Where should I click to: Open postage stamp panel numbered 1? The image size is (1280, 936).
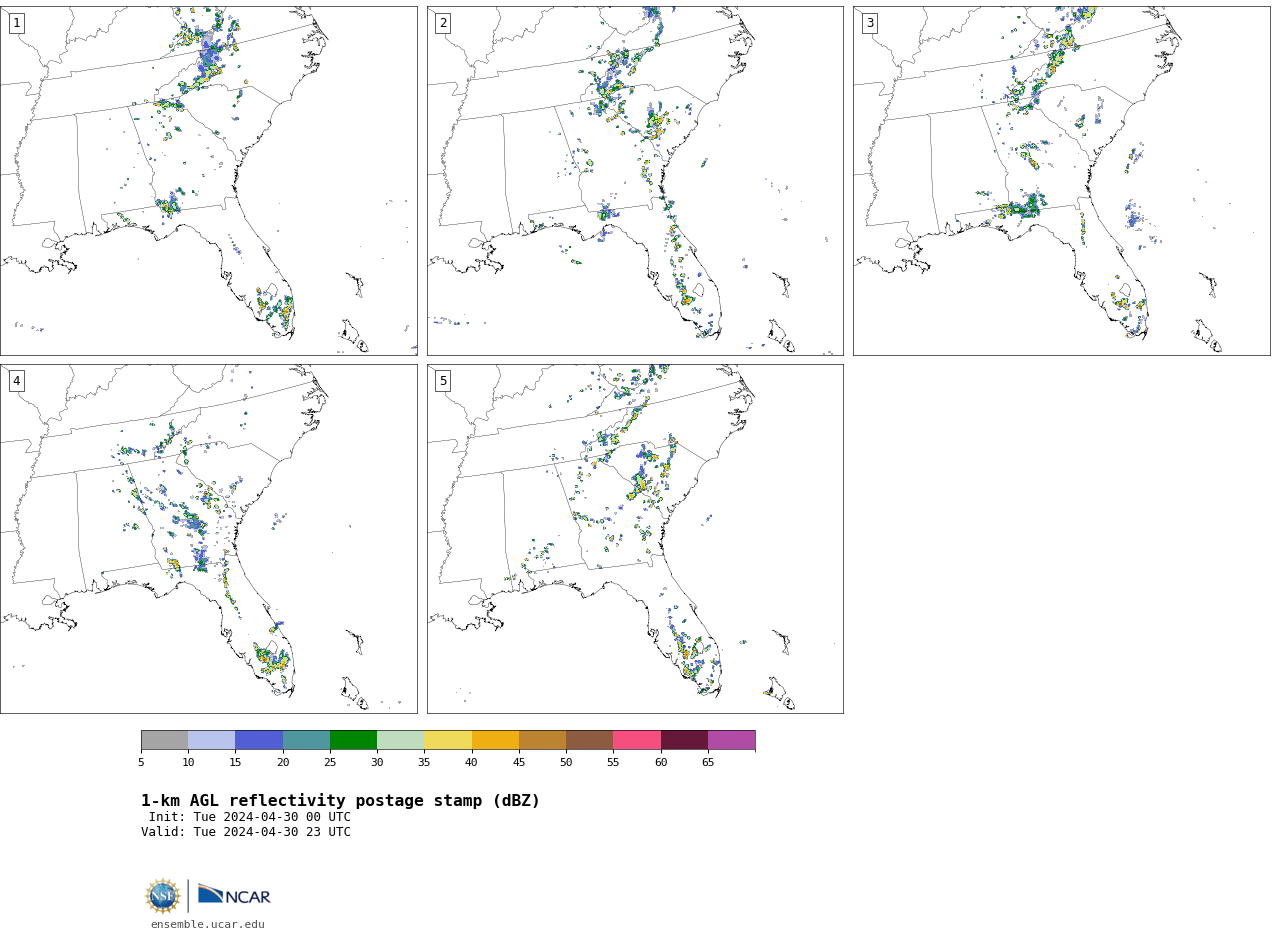point(208,181)
